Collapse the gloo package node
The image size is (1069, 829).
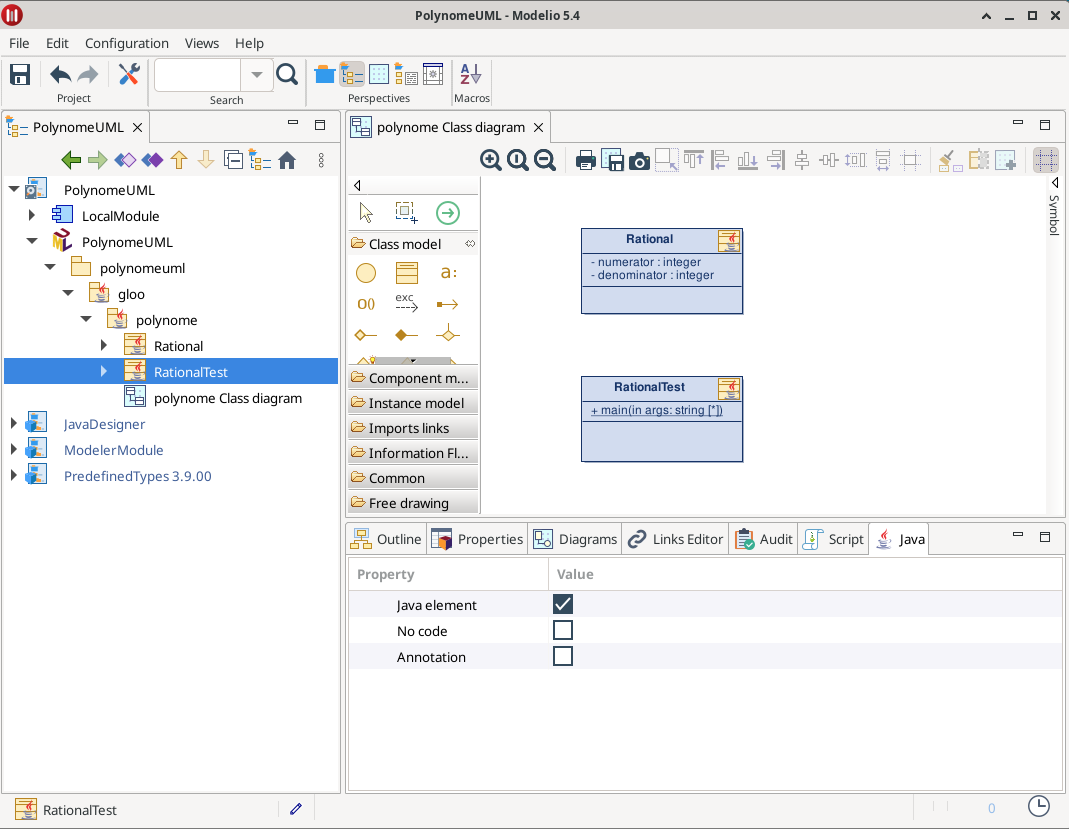click(67, 293)
